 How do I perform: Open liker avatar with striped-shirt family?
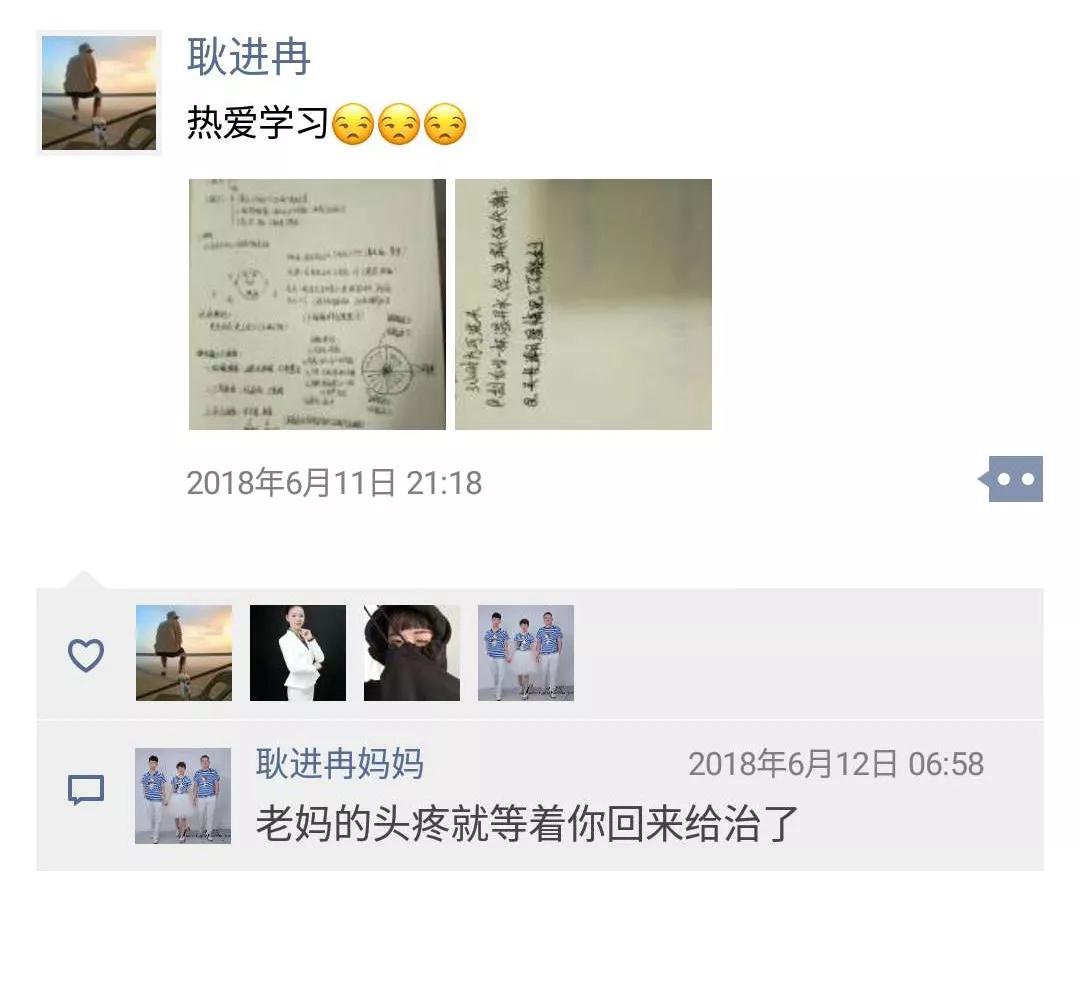click(526, 653)
